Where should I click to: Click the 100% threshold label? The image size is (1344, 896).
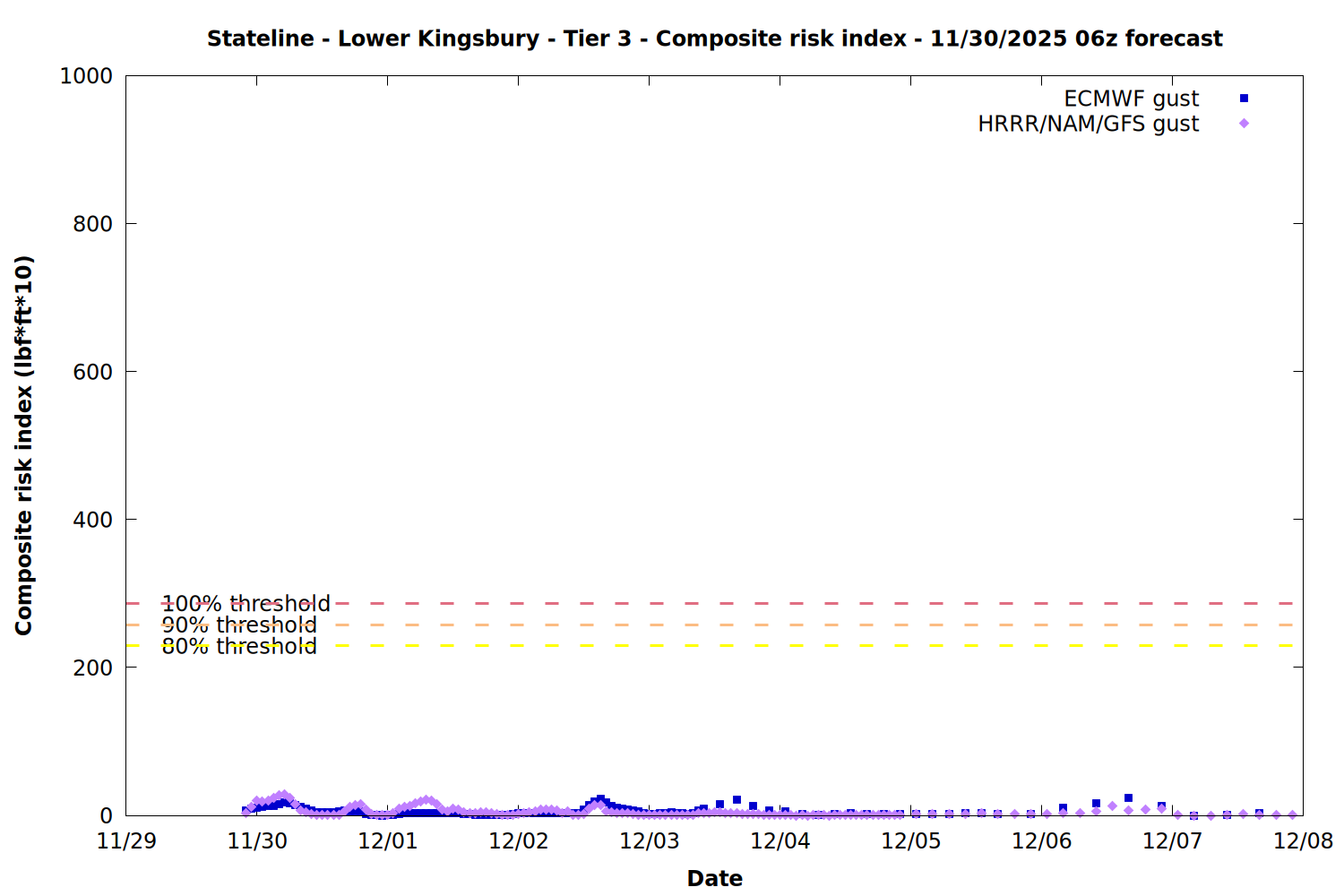click(x=246, y=604)
